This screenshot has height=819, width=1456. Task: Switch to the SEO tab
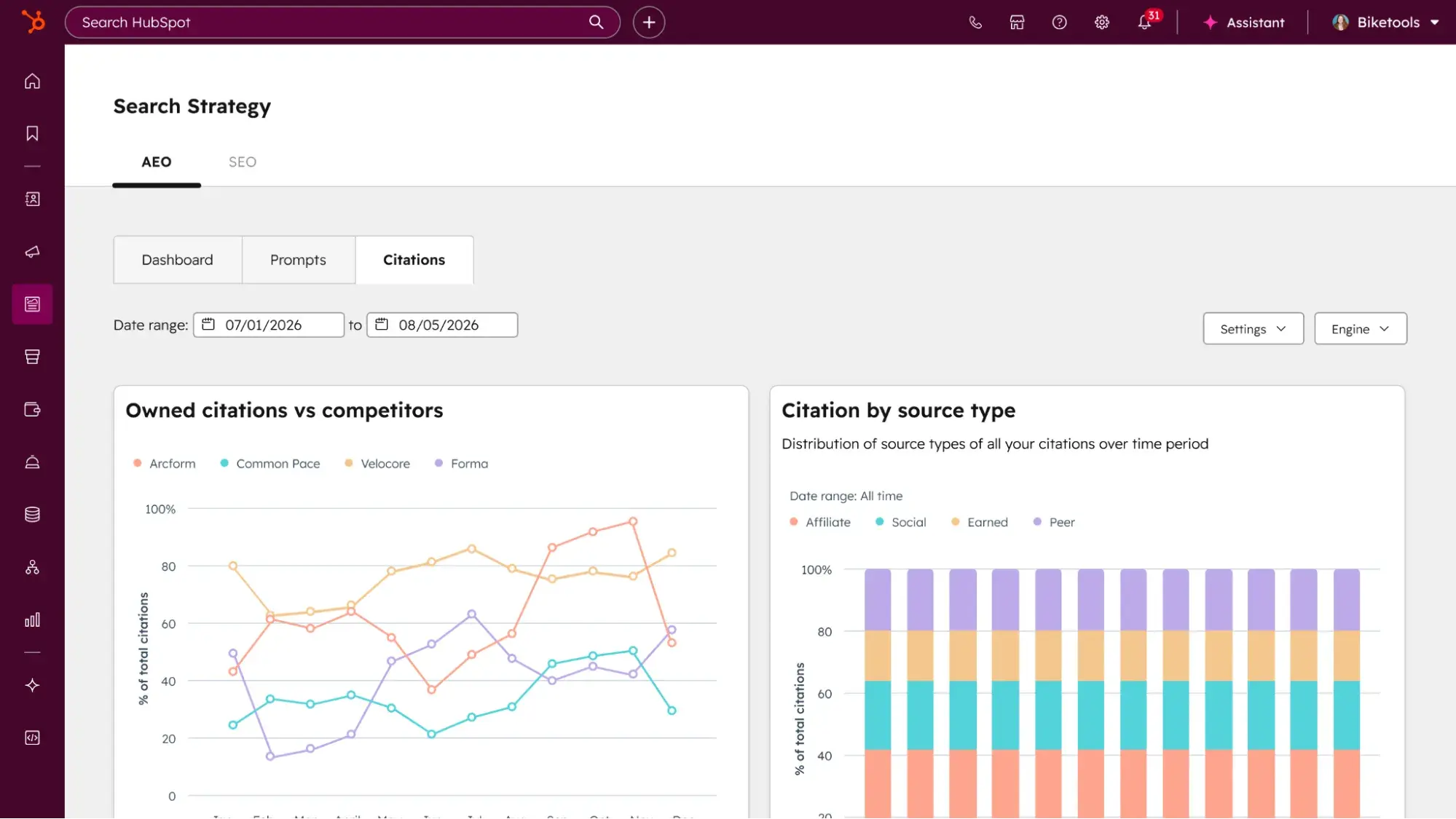click(241, 162)
